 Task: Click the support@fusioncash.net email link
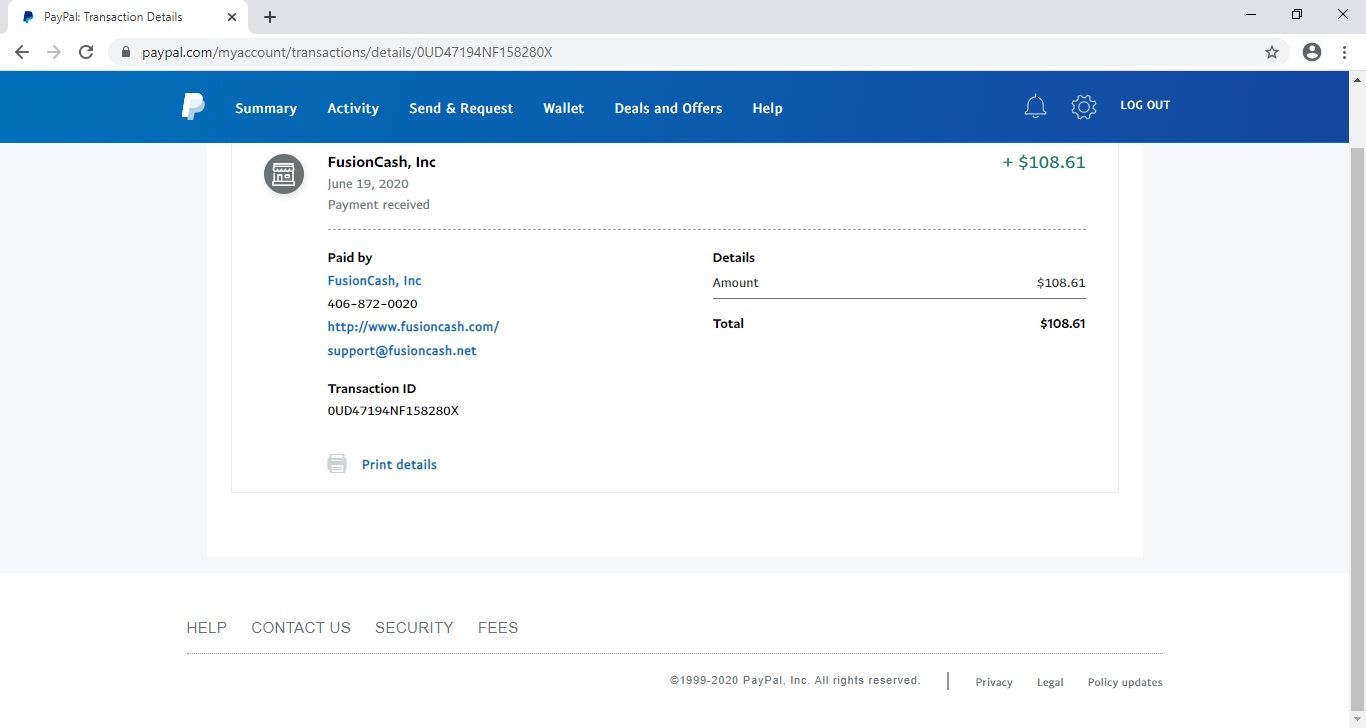click(402, 351)
